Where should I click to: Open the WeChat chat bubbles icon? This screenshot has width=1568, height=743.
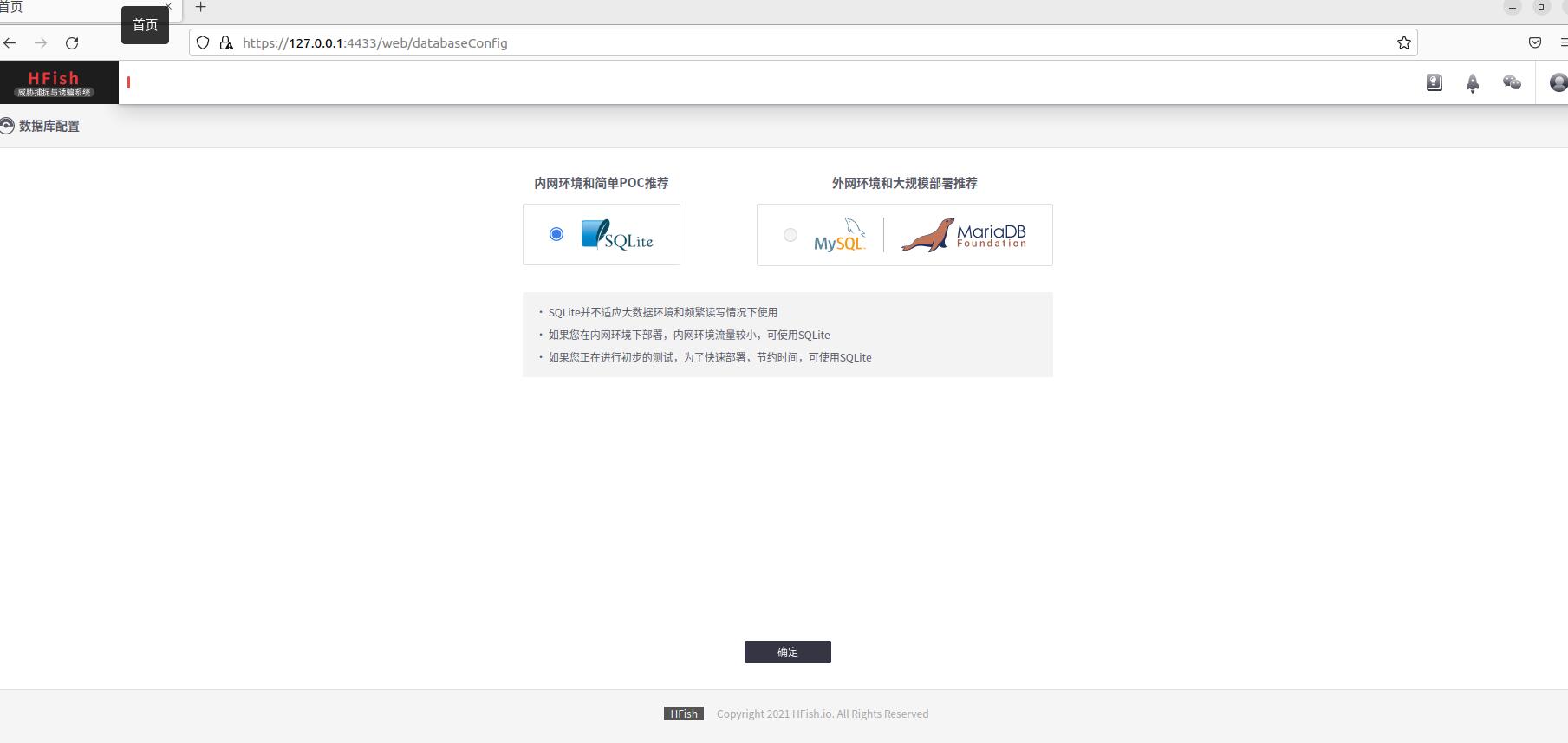coord(1512,82)
